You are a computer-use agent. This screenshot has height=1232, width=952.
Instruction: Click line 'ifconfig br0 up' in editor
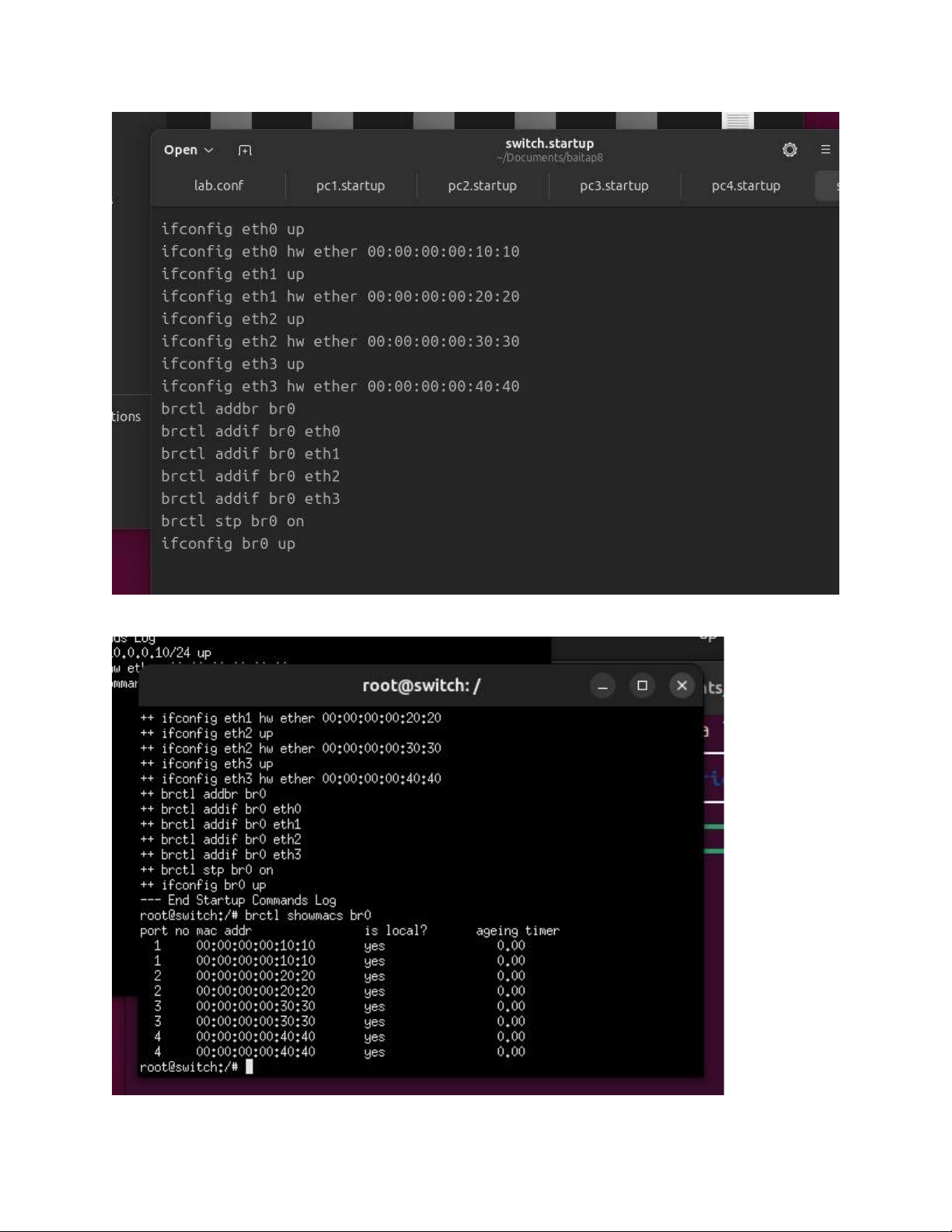point(228,544)
